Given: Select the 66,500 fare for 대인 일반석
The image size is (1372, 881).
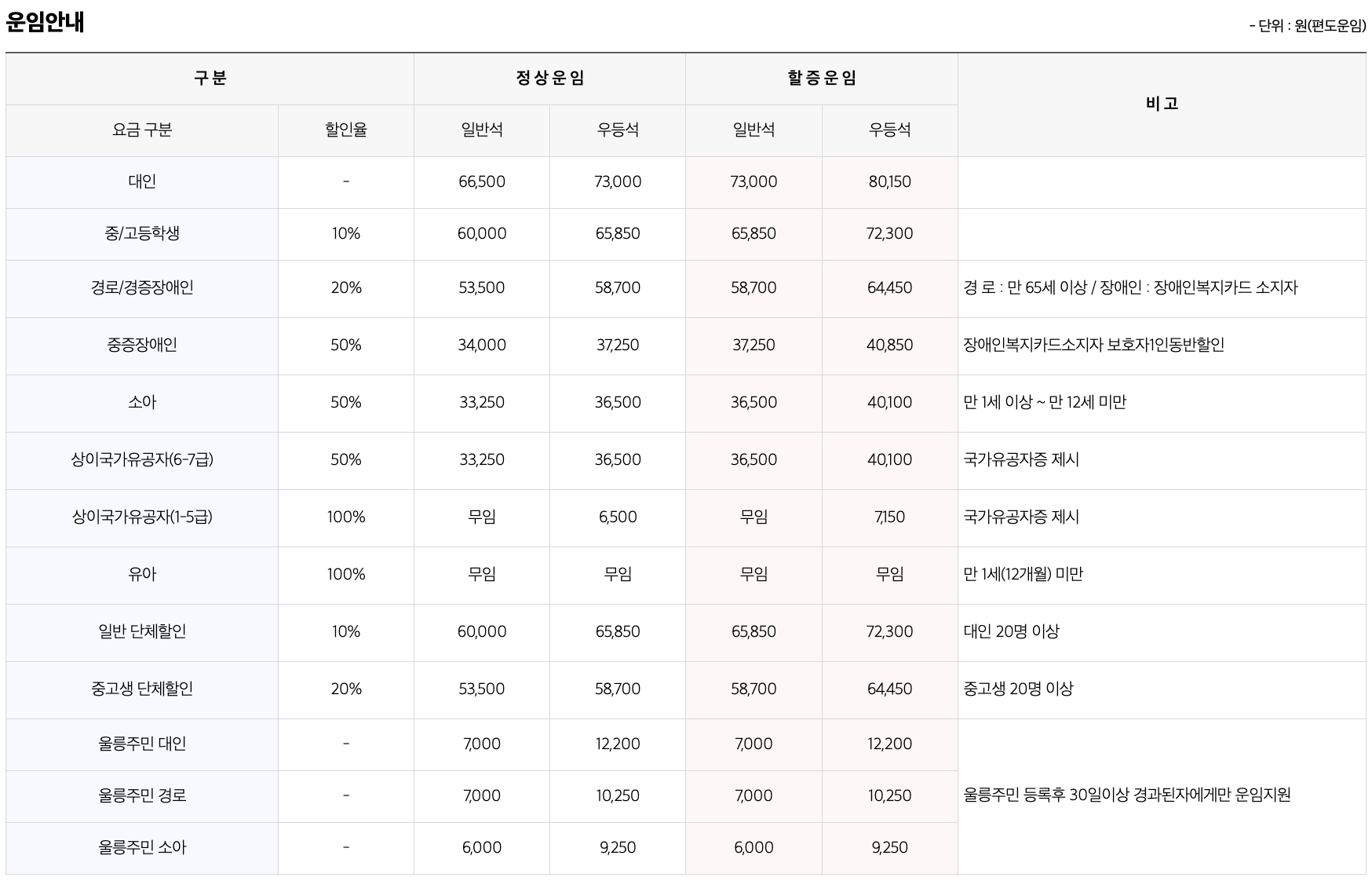Looking at the screenshot, I should (481, 182).
